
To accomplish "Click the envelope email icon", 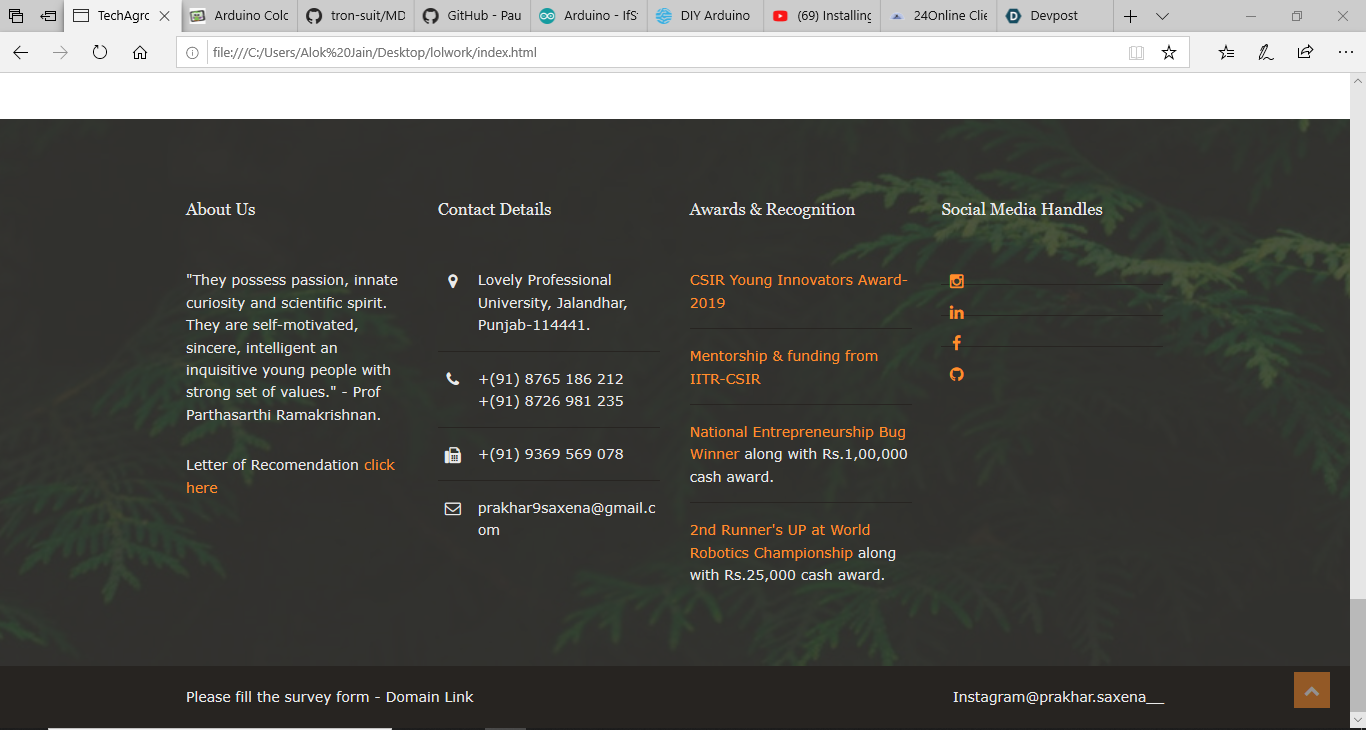I will [452, 509].
